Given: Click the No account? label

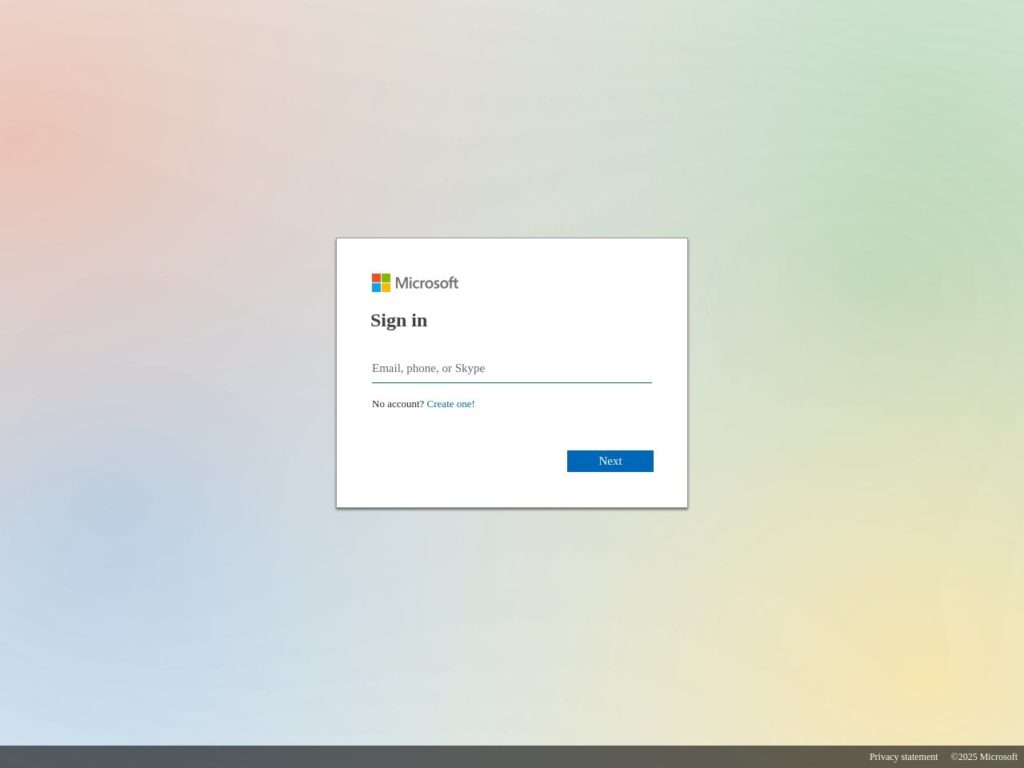Looking at the screenshot, I should (397, 403).
